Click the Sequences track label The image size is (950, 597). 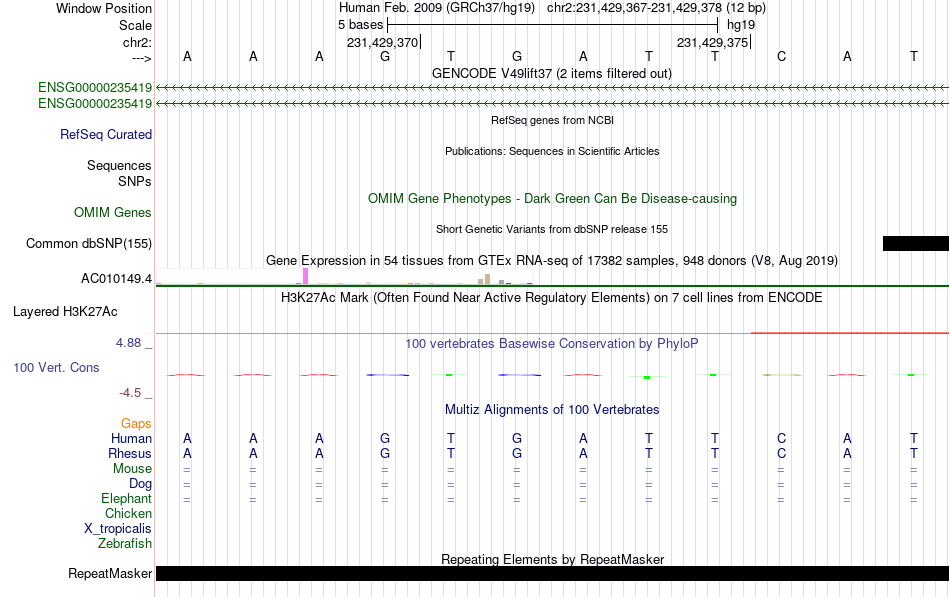coord(119,165)
